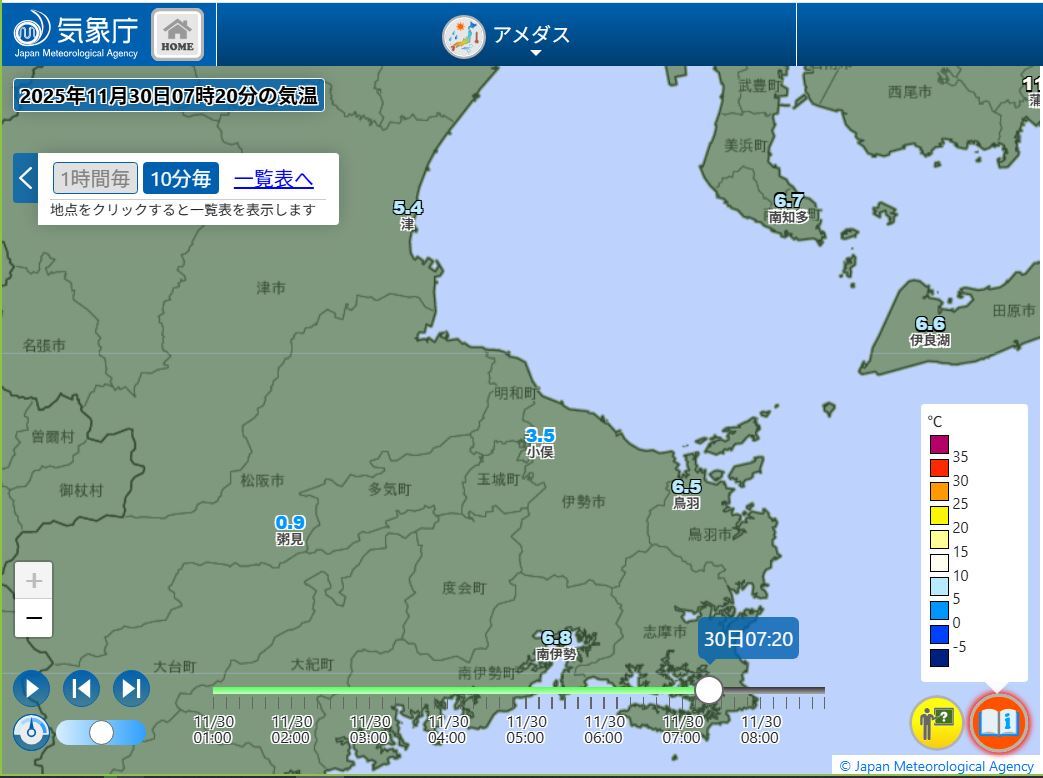The image size is (1043, 778).
Task: Open the 一覧表へ link
Action: 273,179
